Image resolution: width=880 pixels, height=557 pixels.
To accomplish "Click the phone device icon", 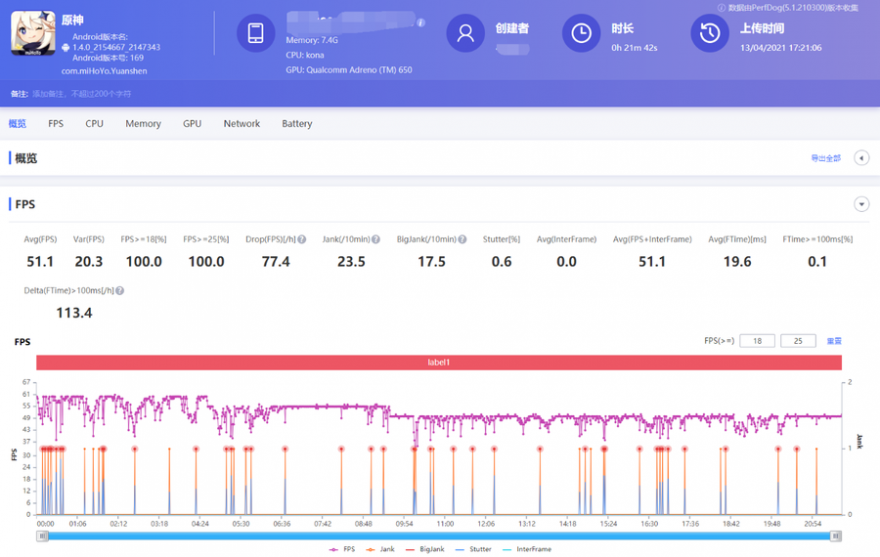I will 255,33.
